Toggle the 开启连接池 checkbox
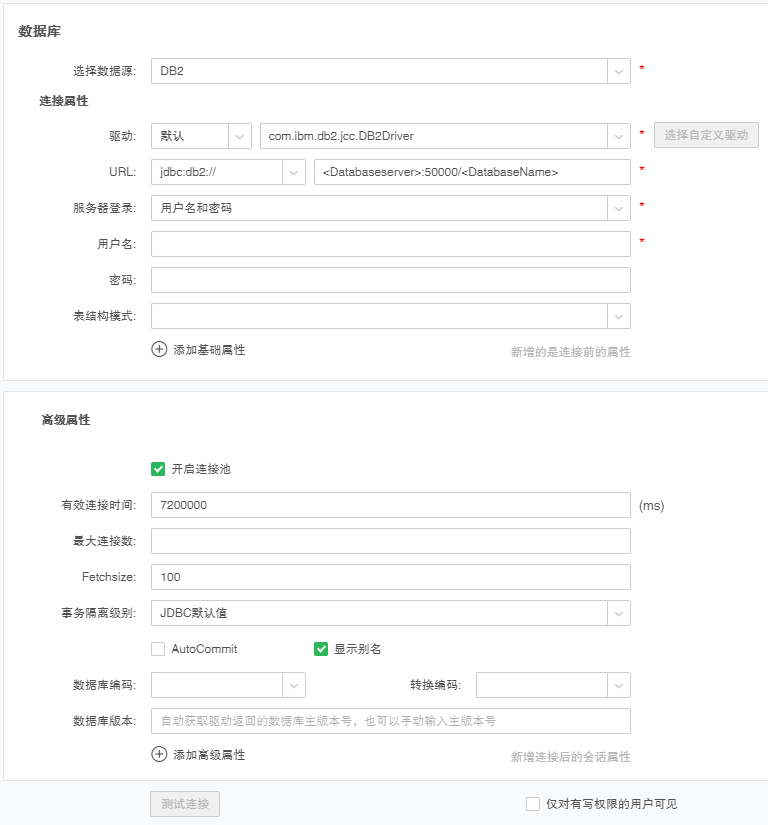This screenshot has height=825, width=768. click(x=158, y=468)
